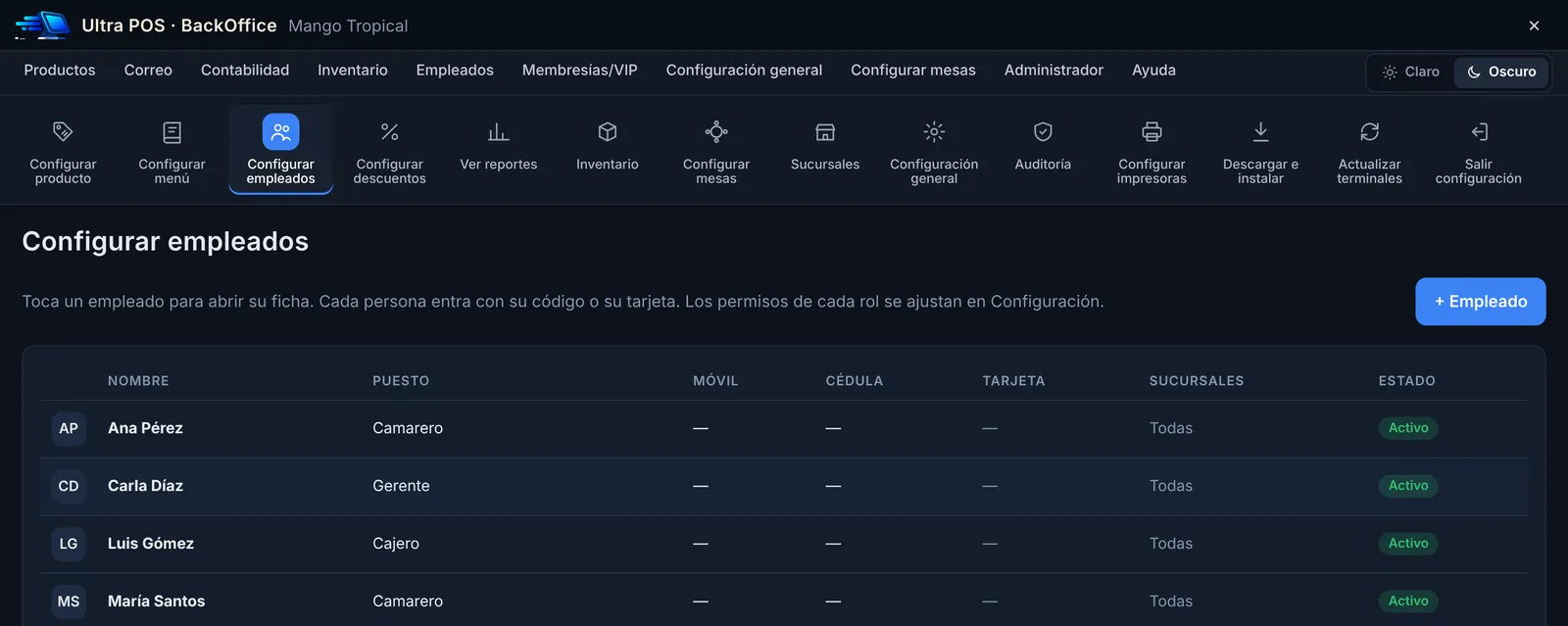
Task: Click the TARJETA column header
Action: [x=1013, y=381]
